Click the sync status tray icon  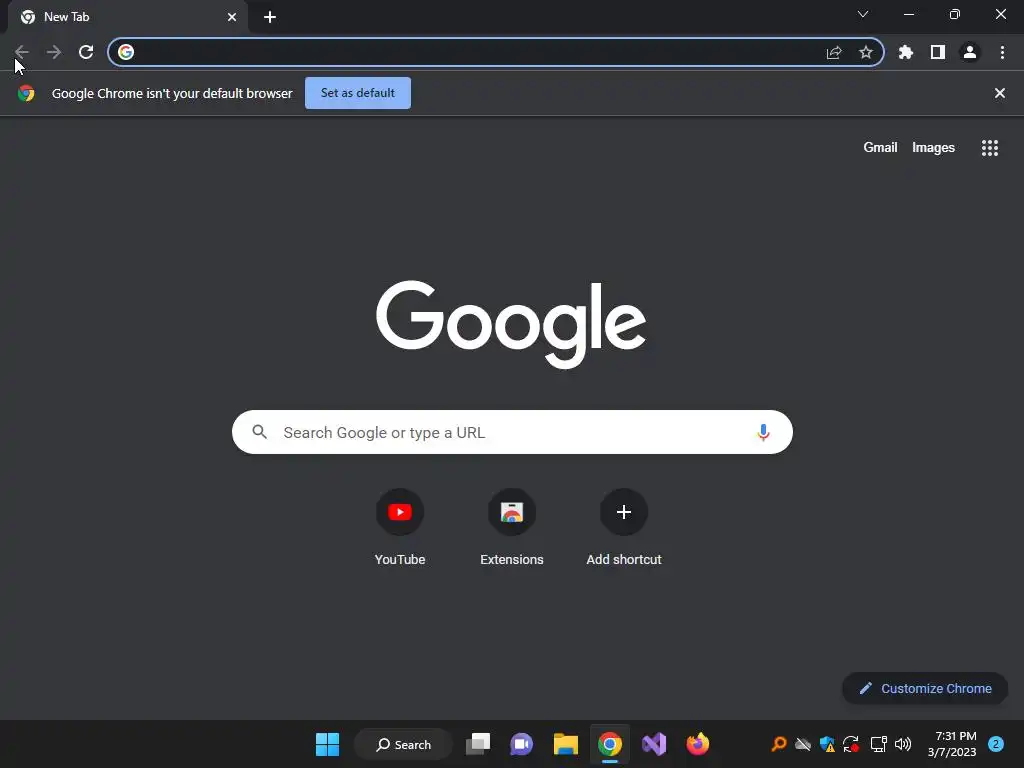(851, 744)
